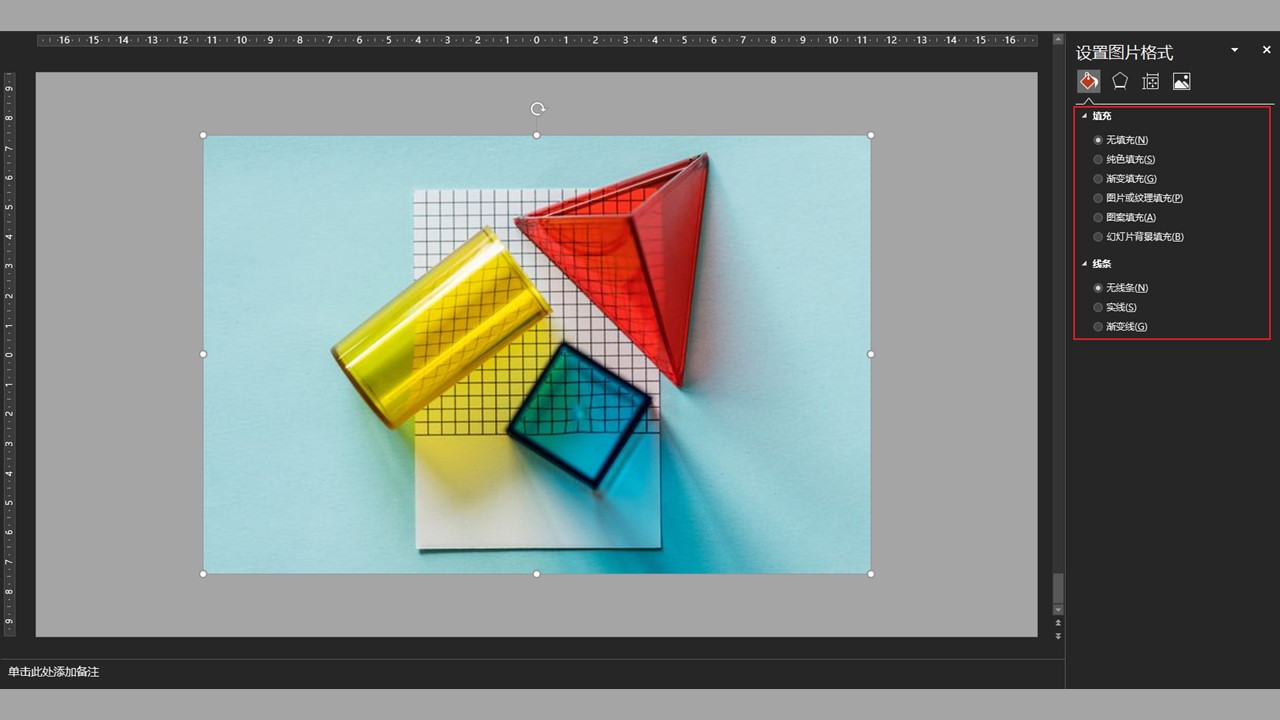
Task: Collapse the 线条 section
Action: (x=1085, y=264)
